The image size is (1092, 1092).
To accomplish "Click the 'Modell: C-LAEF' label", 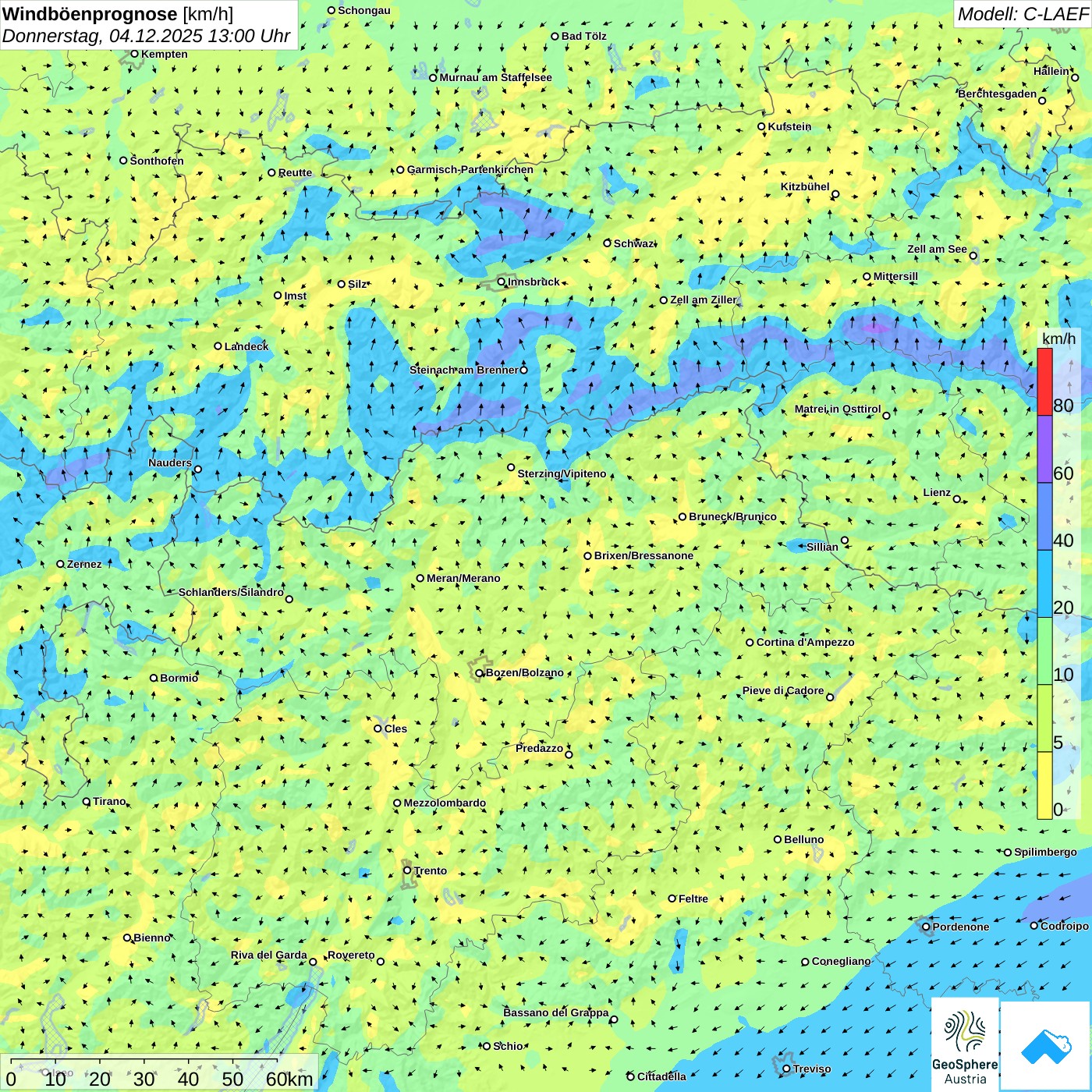I will click(1023, 14).
